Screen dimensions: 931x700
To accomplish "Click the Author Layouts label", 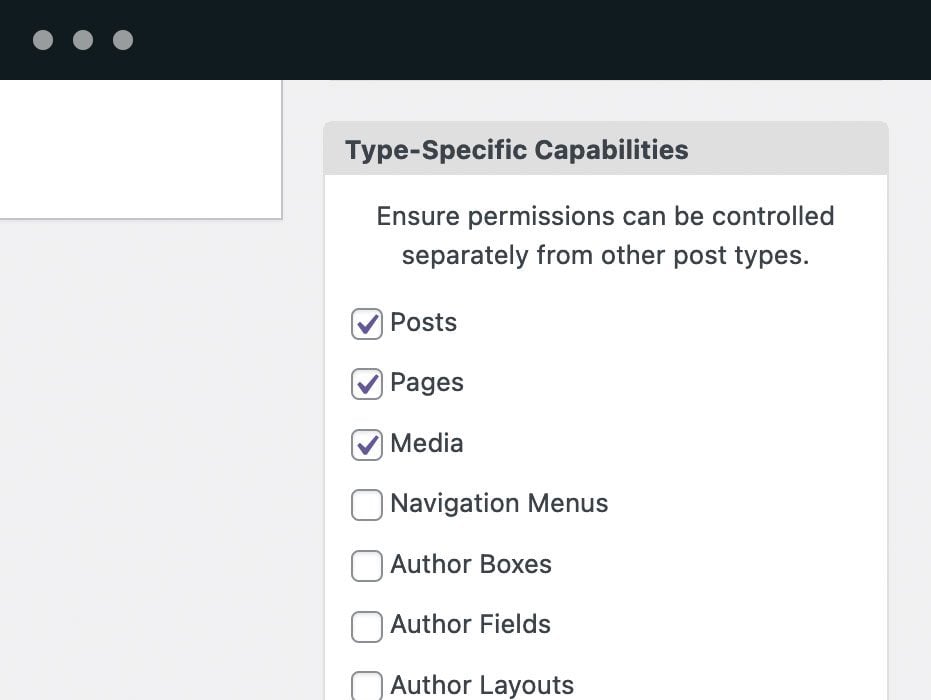I will [x=482, y=685].
